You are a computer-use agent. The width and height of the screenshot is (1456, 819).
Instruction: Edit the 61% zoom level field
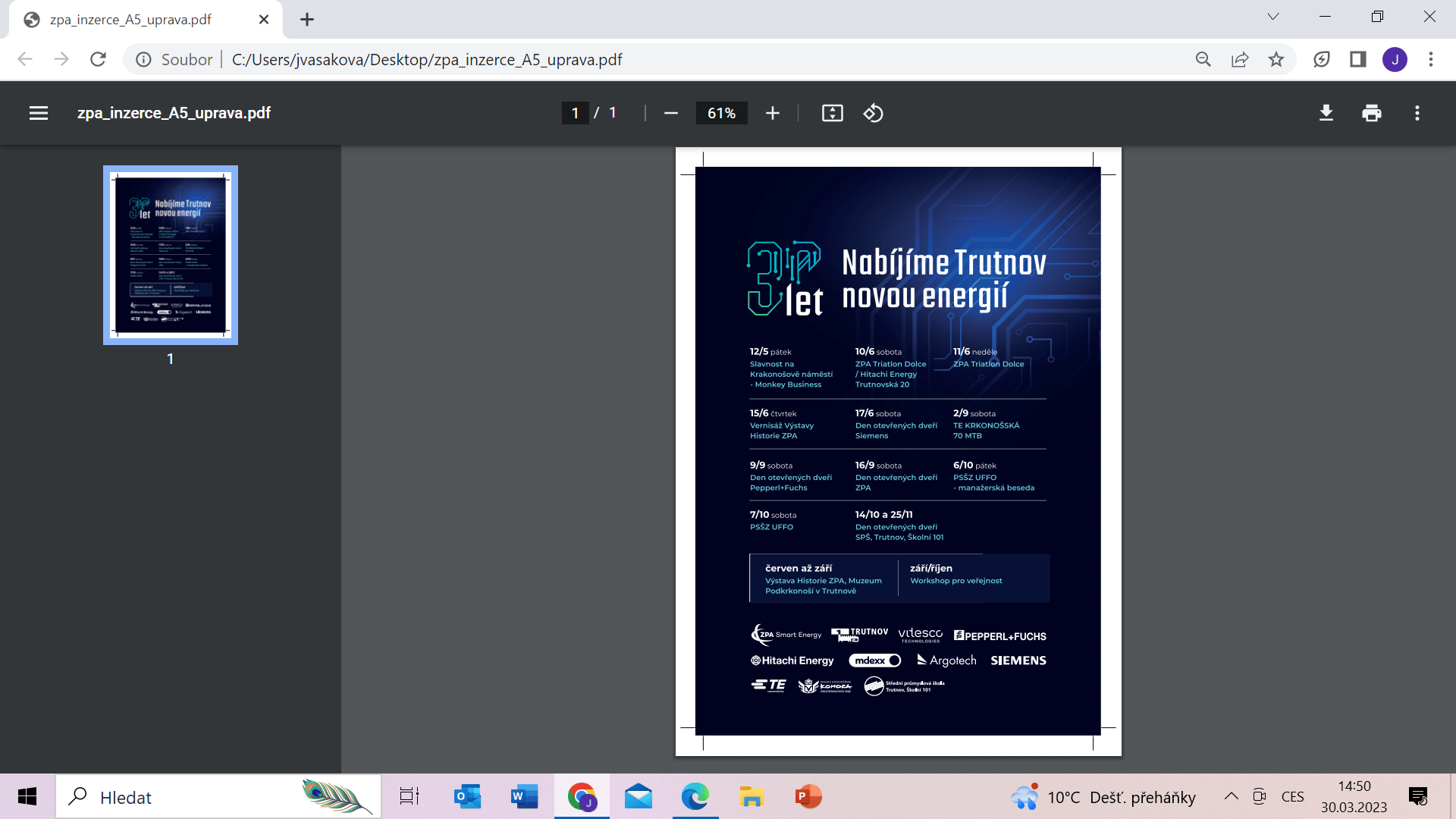point(721,113)
